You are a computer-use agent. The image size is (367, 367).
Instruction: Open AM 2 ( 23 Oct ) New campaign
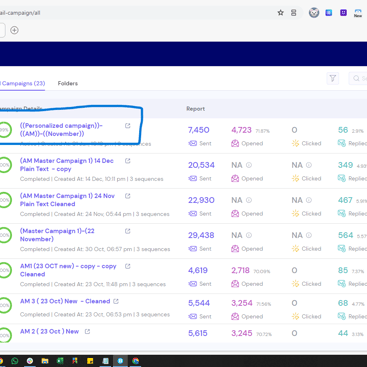(49, 331)
